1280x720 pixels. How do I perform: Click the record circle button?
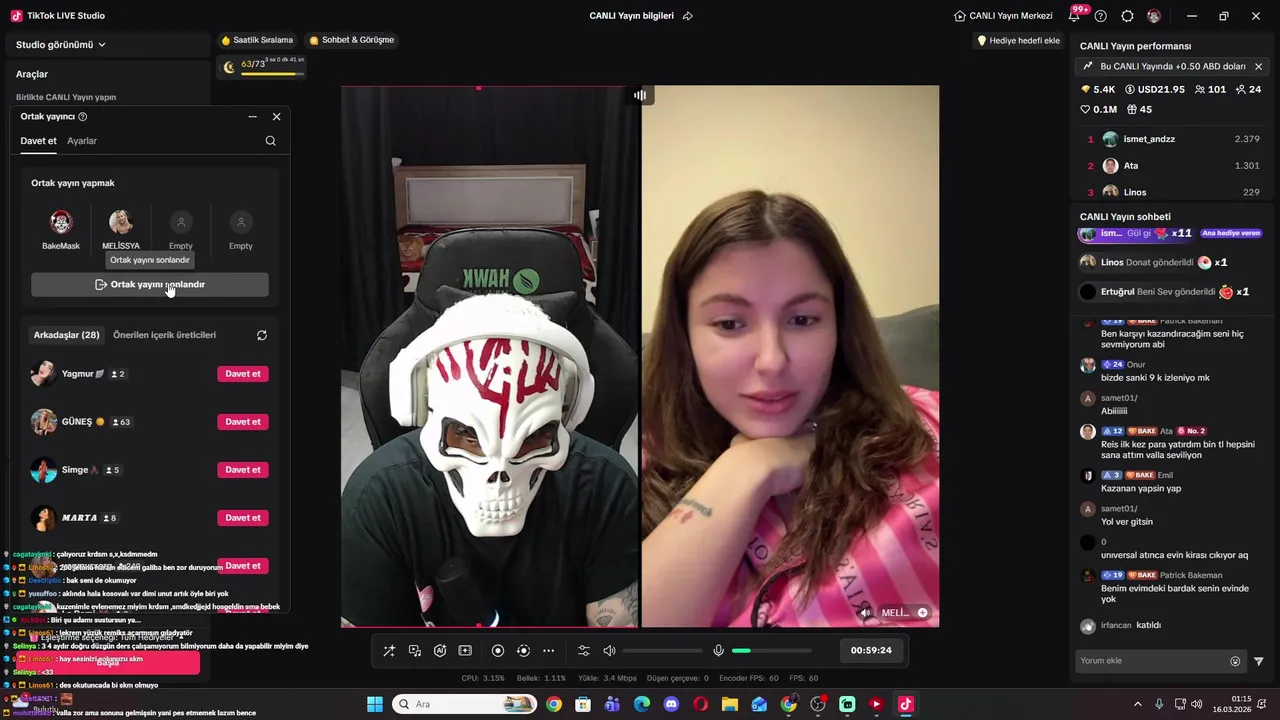click(x=498, y=651)
